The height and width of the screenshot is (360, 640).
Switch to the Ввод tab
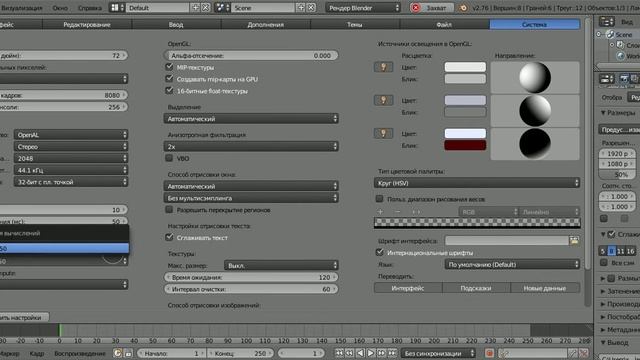tap(176, 24)
